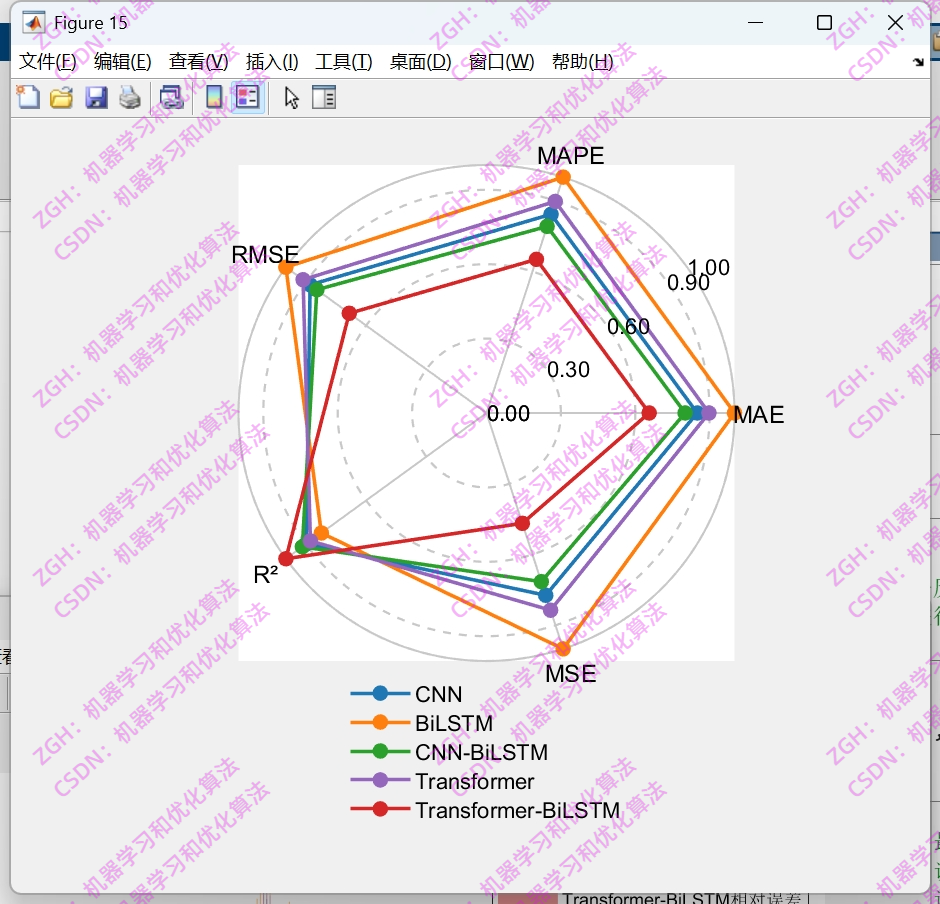
Task: Create a new figure using the New icon
Action: pyautogui.click(x=27, y=97)
